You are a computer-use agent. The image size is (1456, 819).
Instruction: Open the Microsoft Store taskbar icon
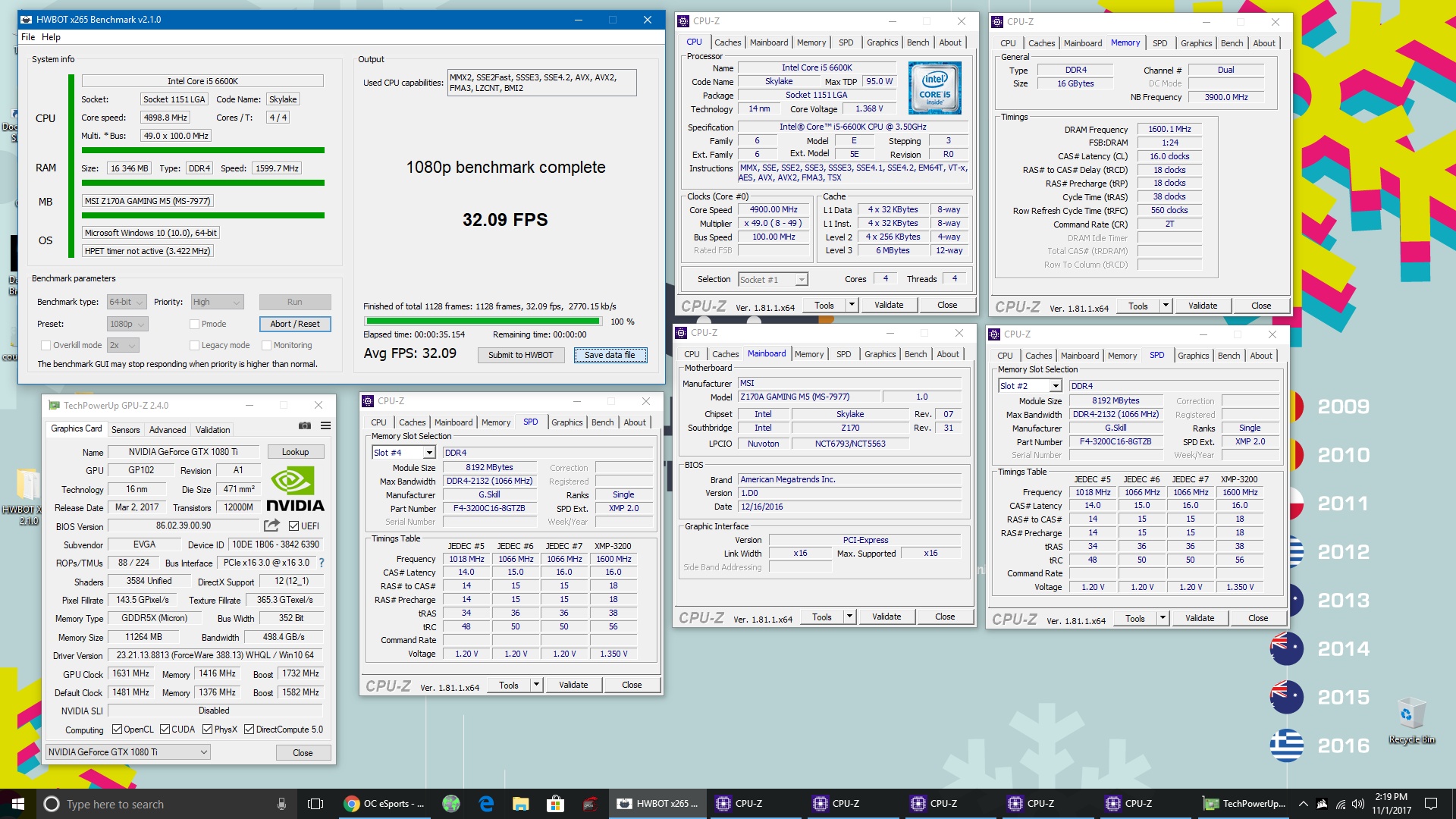click(x=555, y=804)
